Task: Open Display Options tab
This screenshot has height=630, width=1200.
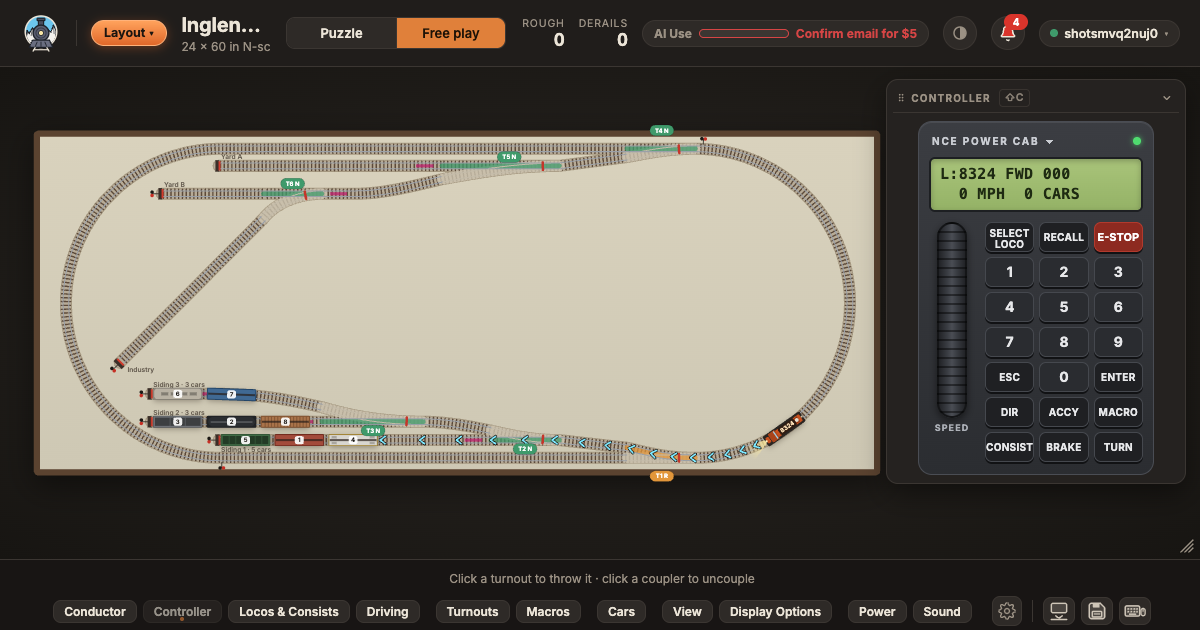Action: click(x=775, y=612)
